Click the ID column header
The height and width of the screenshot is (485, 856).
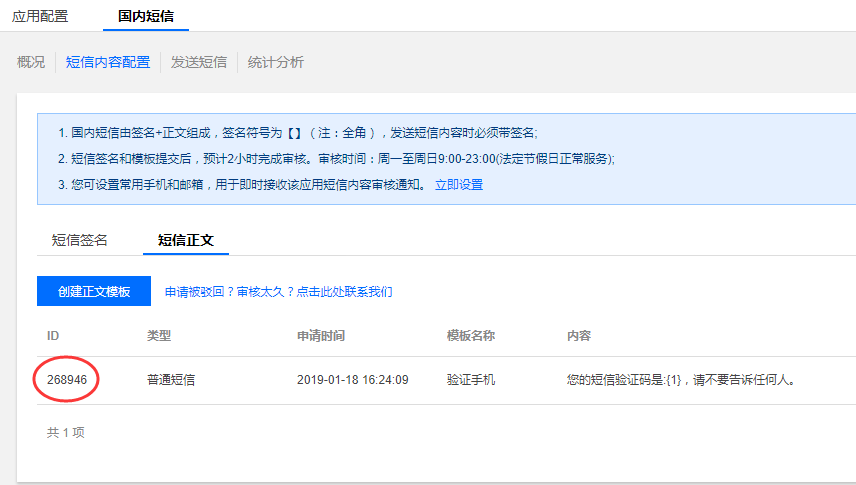click(53, 335)
